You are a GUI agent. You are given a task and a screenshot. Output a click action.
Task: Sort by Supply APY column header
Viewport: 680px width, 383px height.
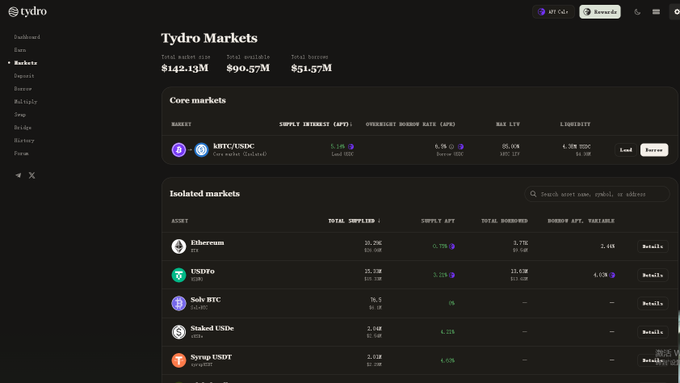438,221
